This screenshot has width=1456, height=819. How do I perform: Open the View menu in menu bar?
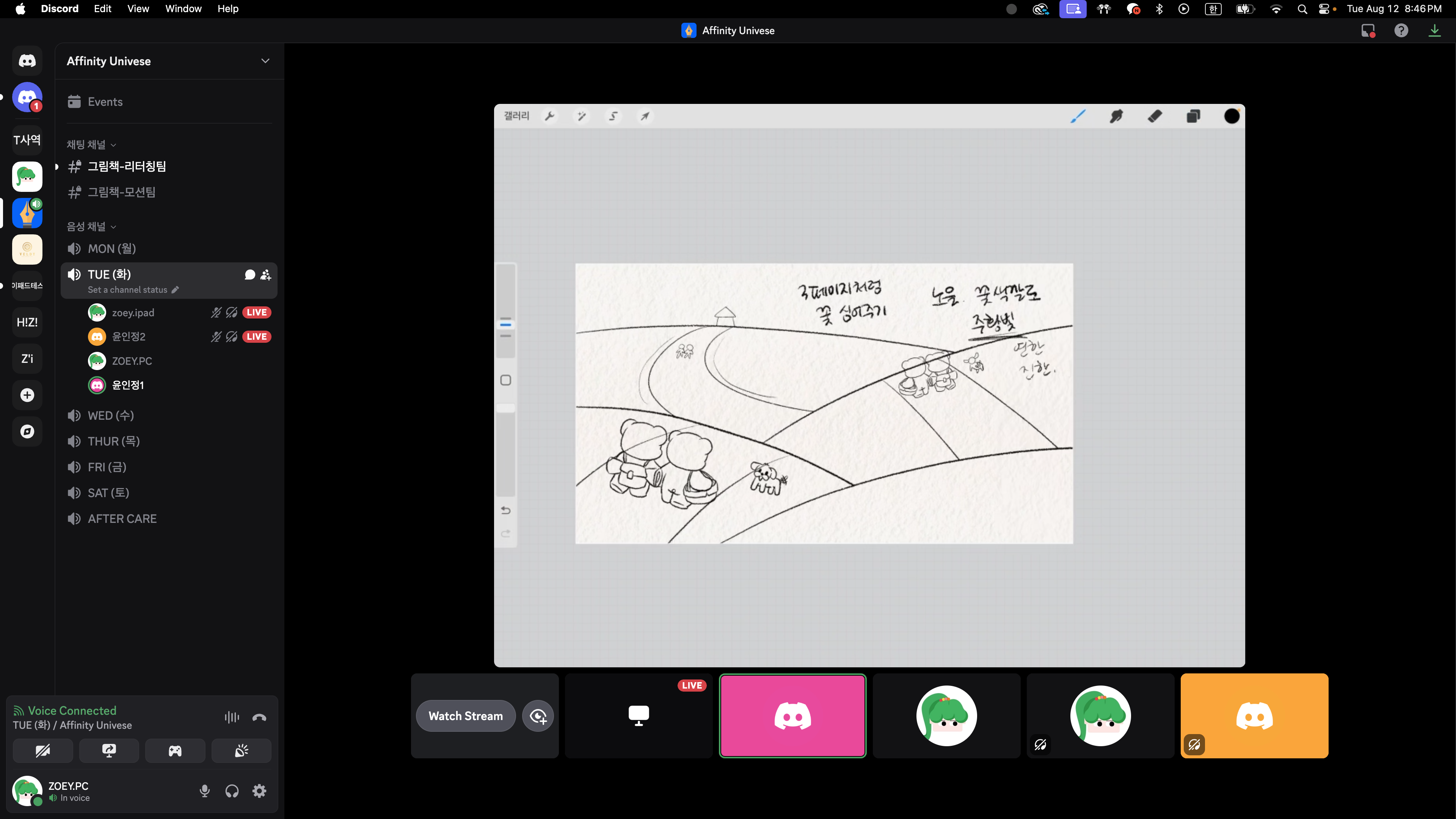point(138,8)
